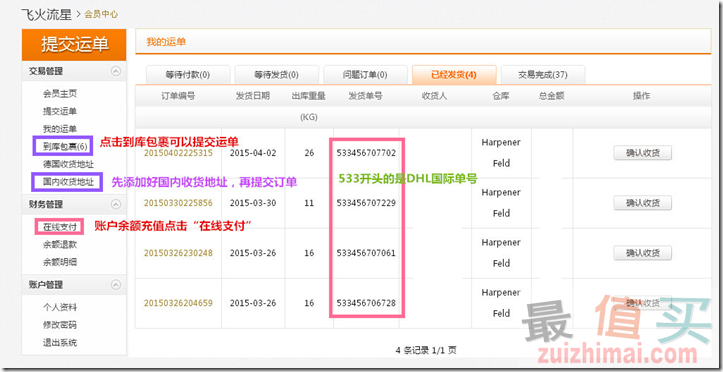Image resolution: width=723 pixels, height=372 pixels.
Task: Click the 飞火流星 site logo text
Action: [47, 14]
